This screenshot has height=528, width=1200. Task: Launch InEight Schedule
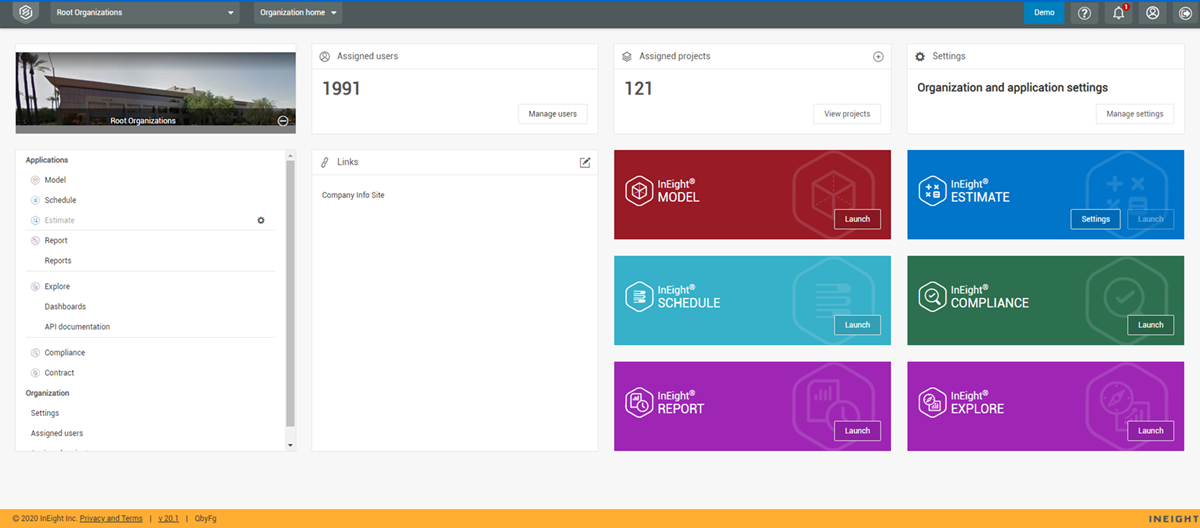click(857, 325)
